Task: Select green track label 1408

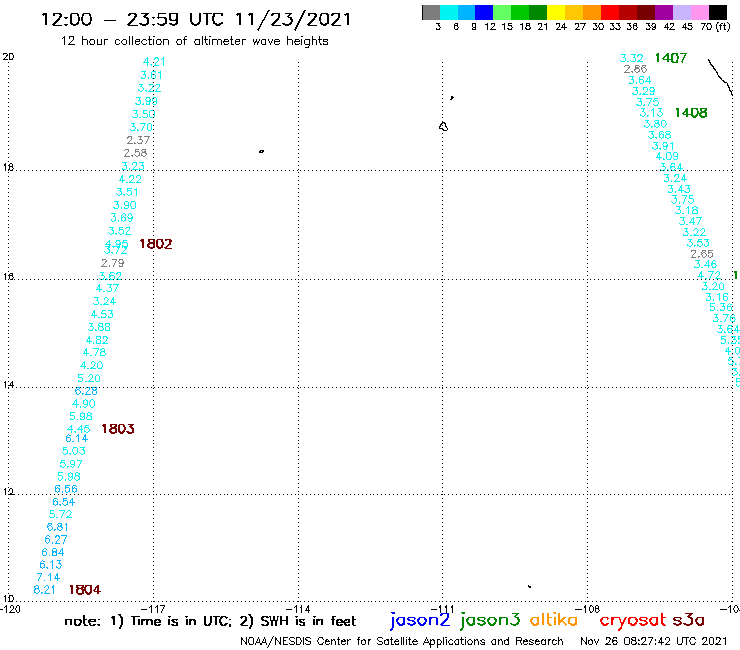Action: [691, 113]
